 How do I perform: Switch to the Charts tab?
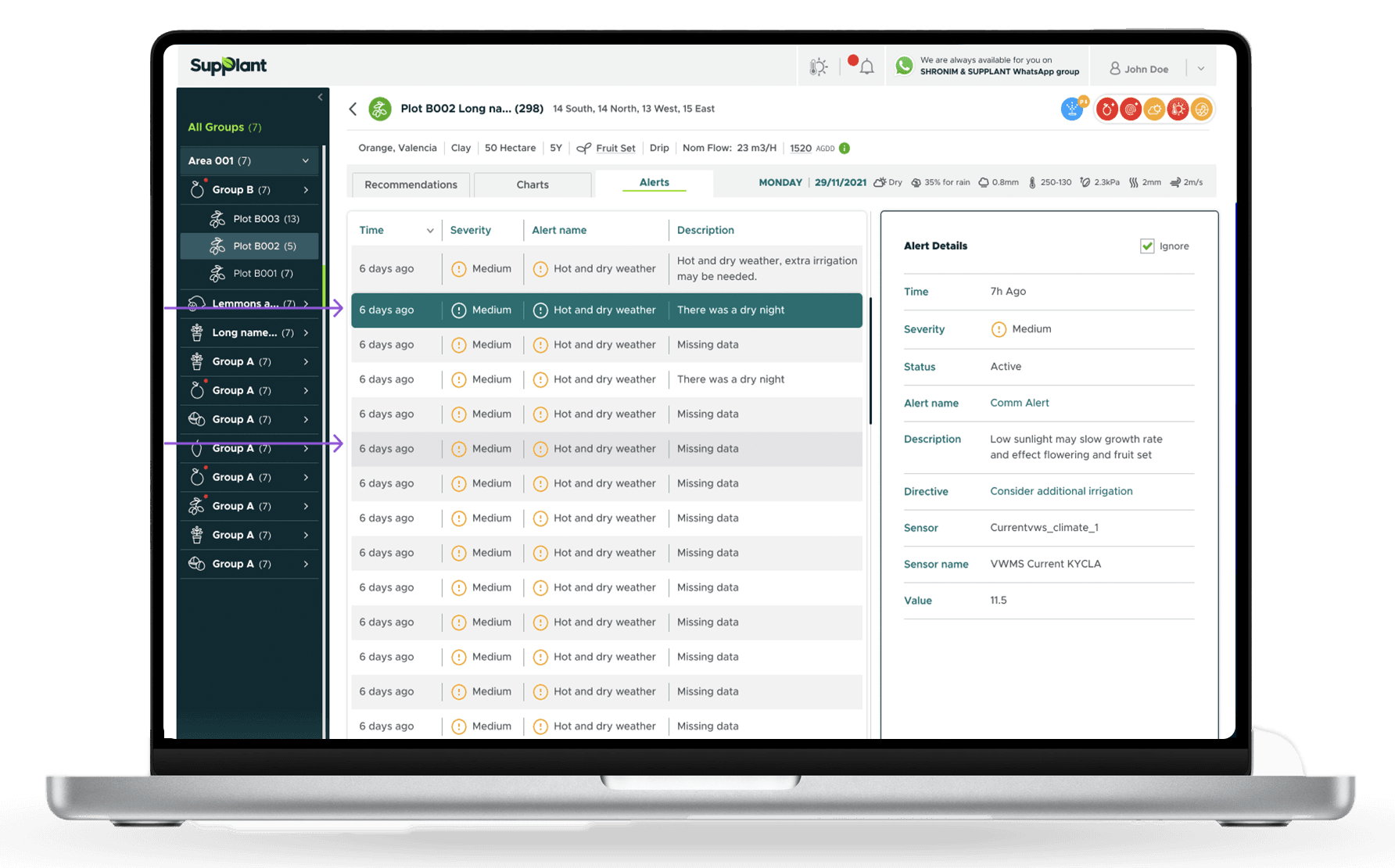(533, 185)
